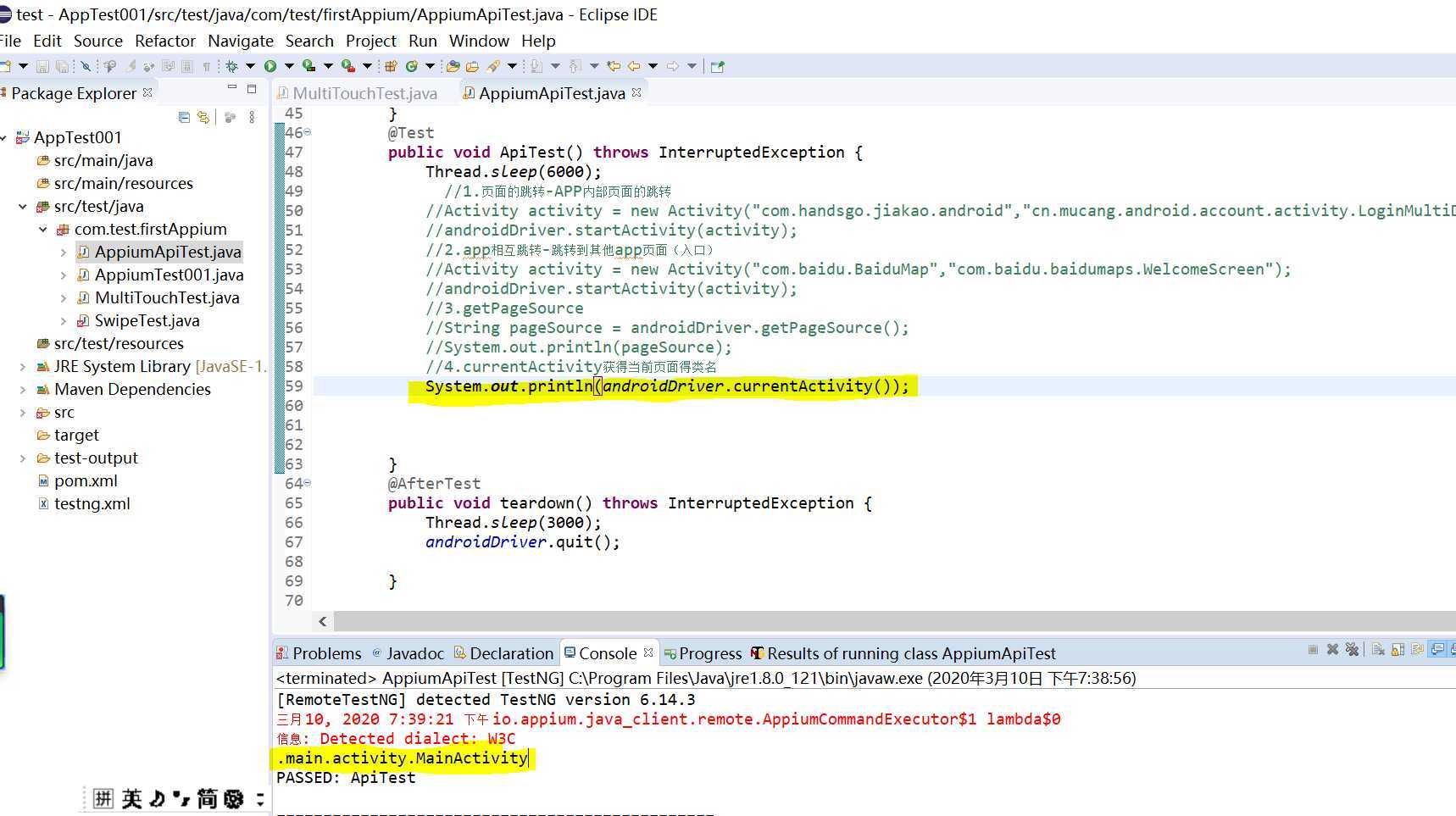Toggle Word Wrap in Console toolbar
The height and width of the screenshot is (816, 1456).
point(1418,649)
